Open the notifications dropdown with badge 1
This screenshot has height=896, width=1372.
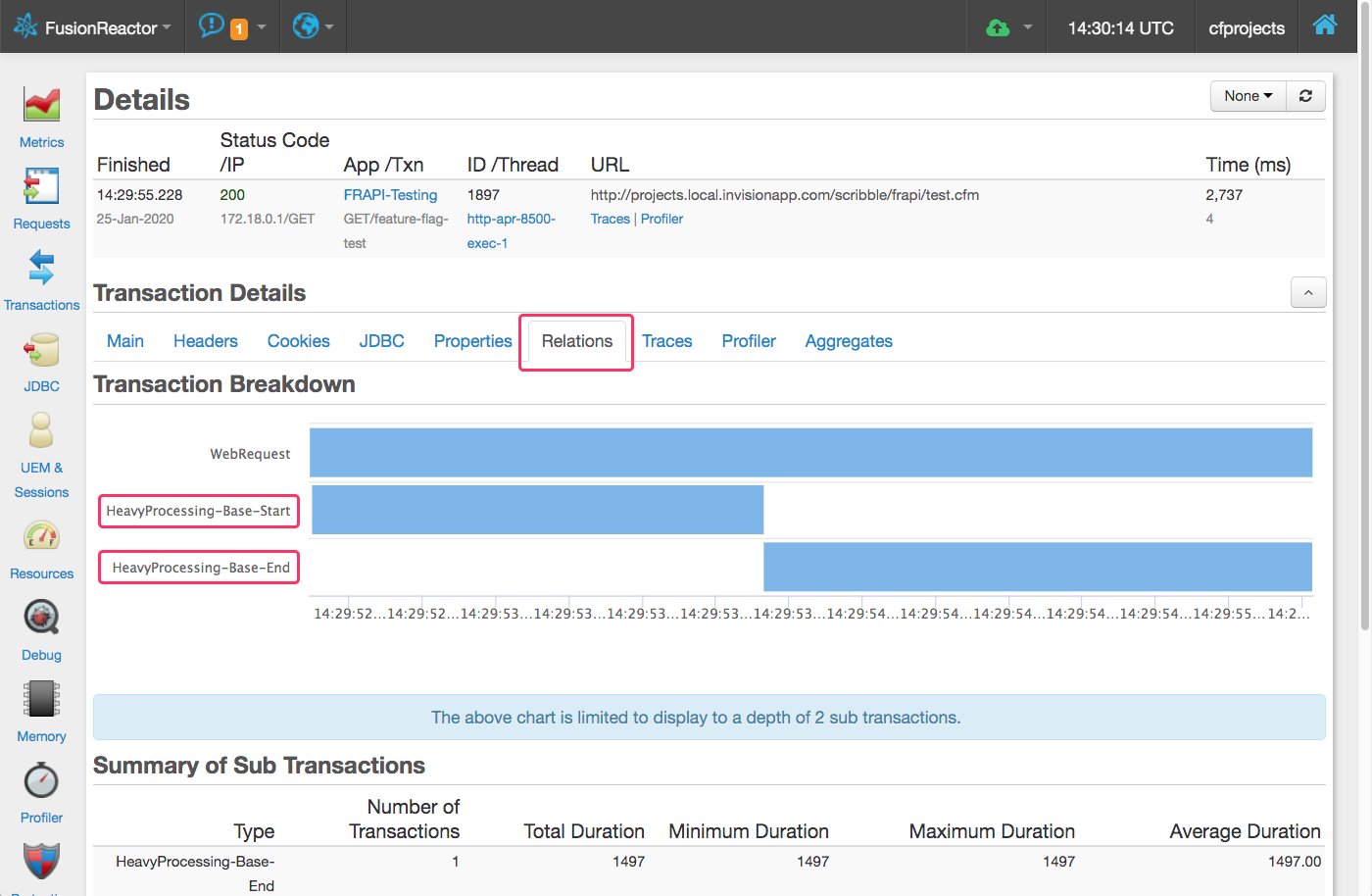(x=231, y=27)
